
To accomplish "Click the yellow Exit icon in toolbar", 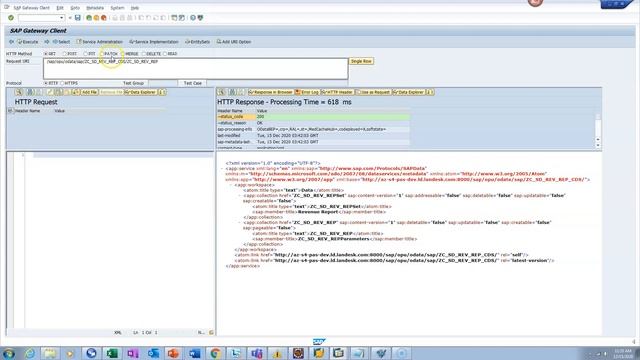I will (x=96, y=18).
